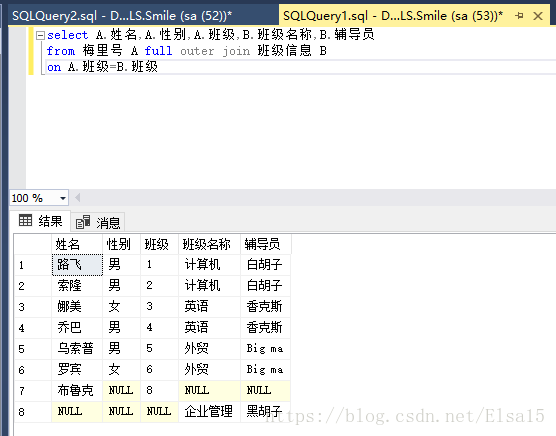Click the full keyword in the query
This screenshot has width=556, height=436.
(x=158, y=51)
